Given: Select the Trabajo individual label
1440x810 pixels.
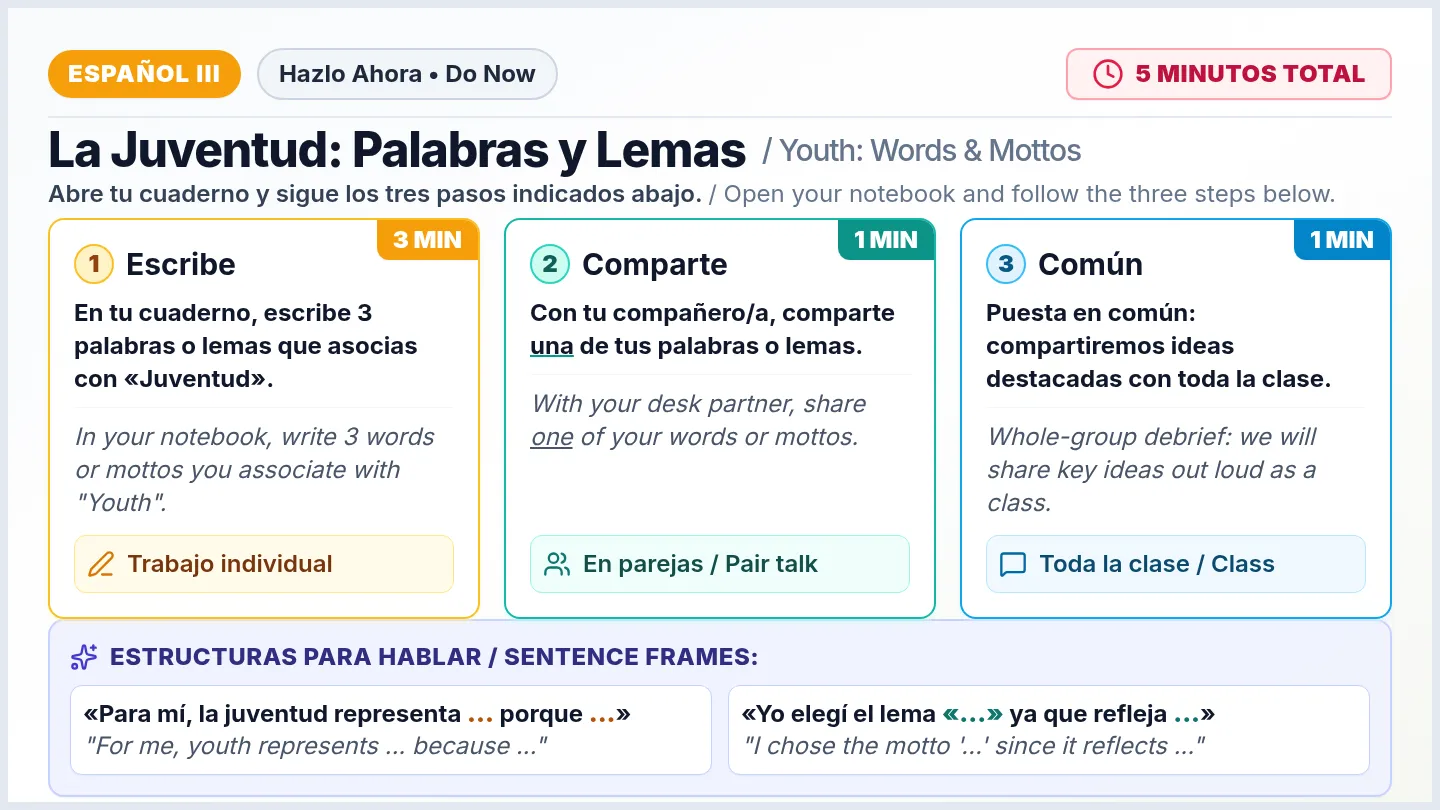Looking at the screenshot, I should pos(264,564).
